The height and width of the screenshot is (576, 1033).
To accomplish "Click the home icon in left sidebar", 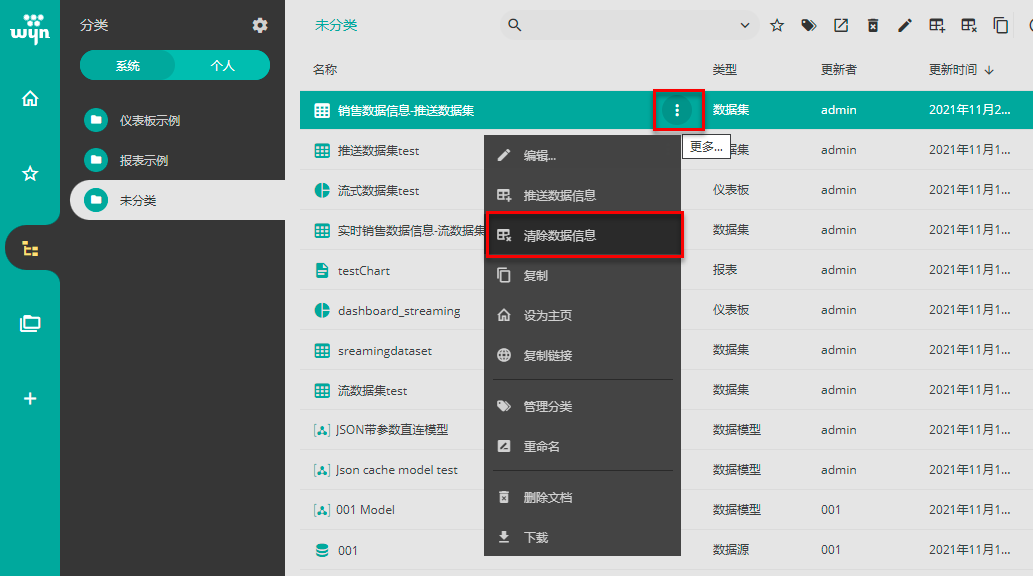I will [x=30, y=98].
